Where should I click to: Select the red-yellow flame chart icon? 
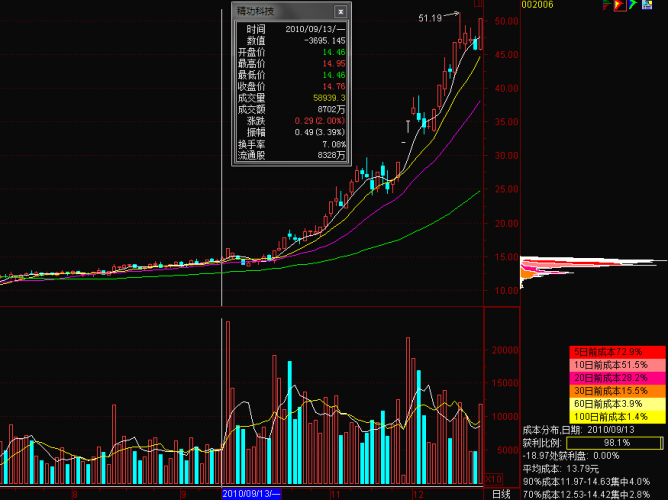[x=620, y=6]
